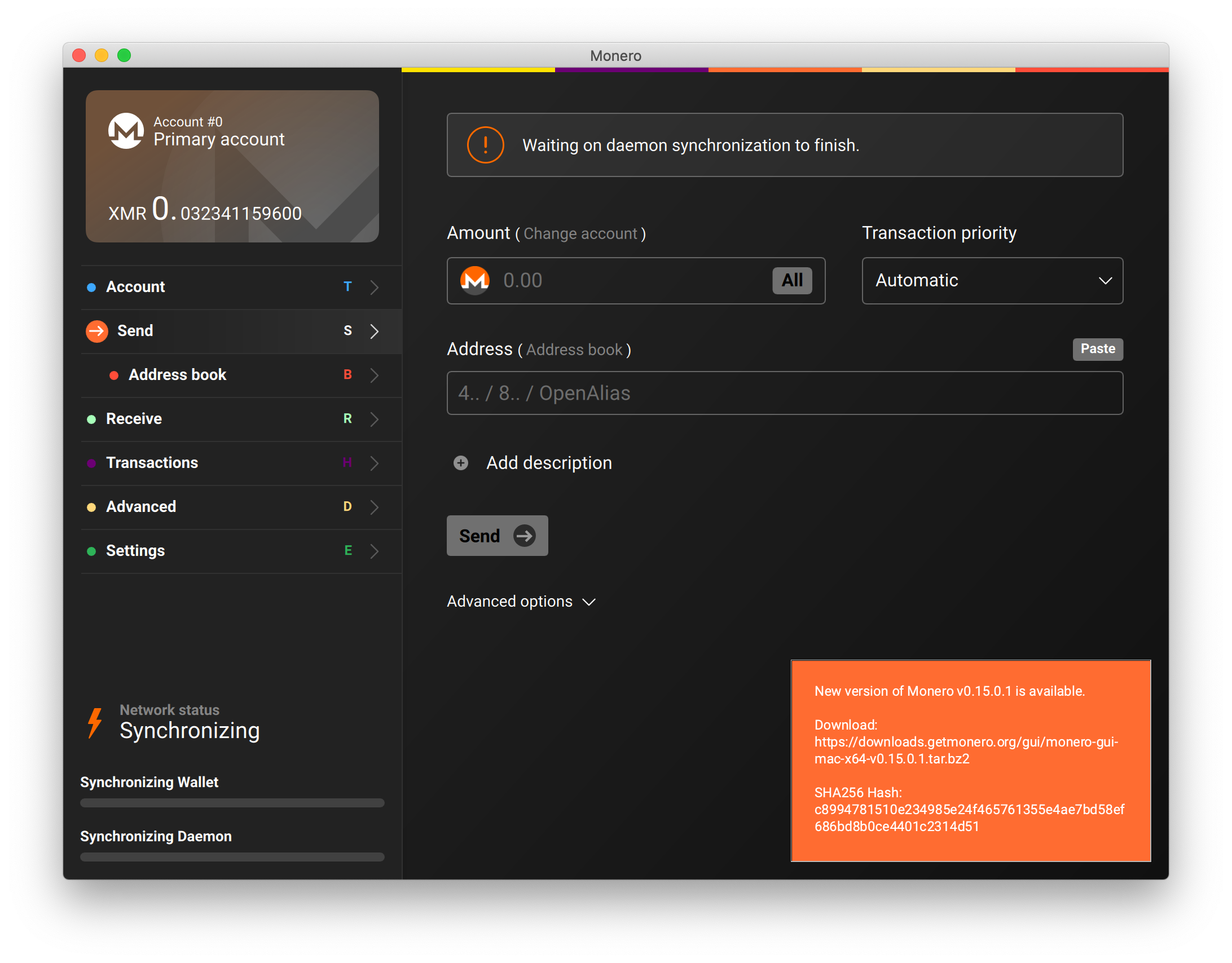1232x963 pixels.
Task: Expand Advanced options section
Action: click(521, 602)
